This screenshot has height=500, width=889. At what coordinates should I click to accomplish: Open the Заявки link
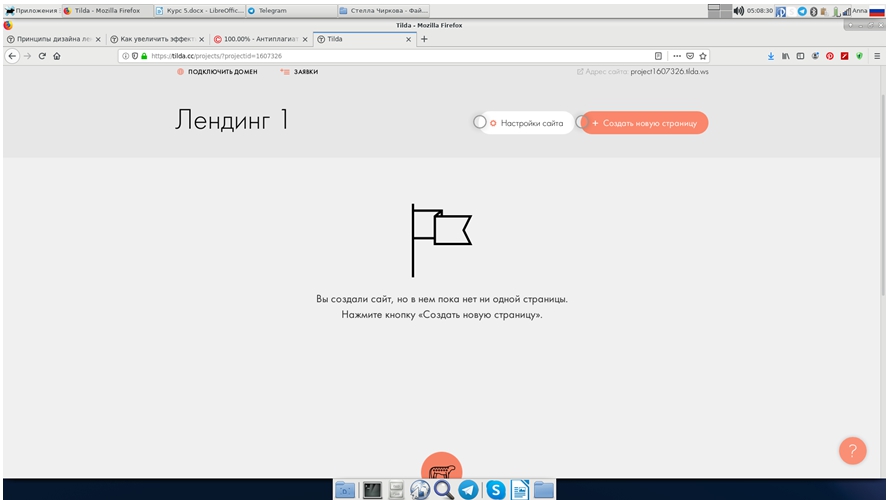point(305,72)
